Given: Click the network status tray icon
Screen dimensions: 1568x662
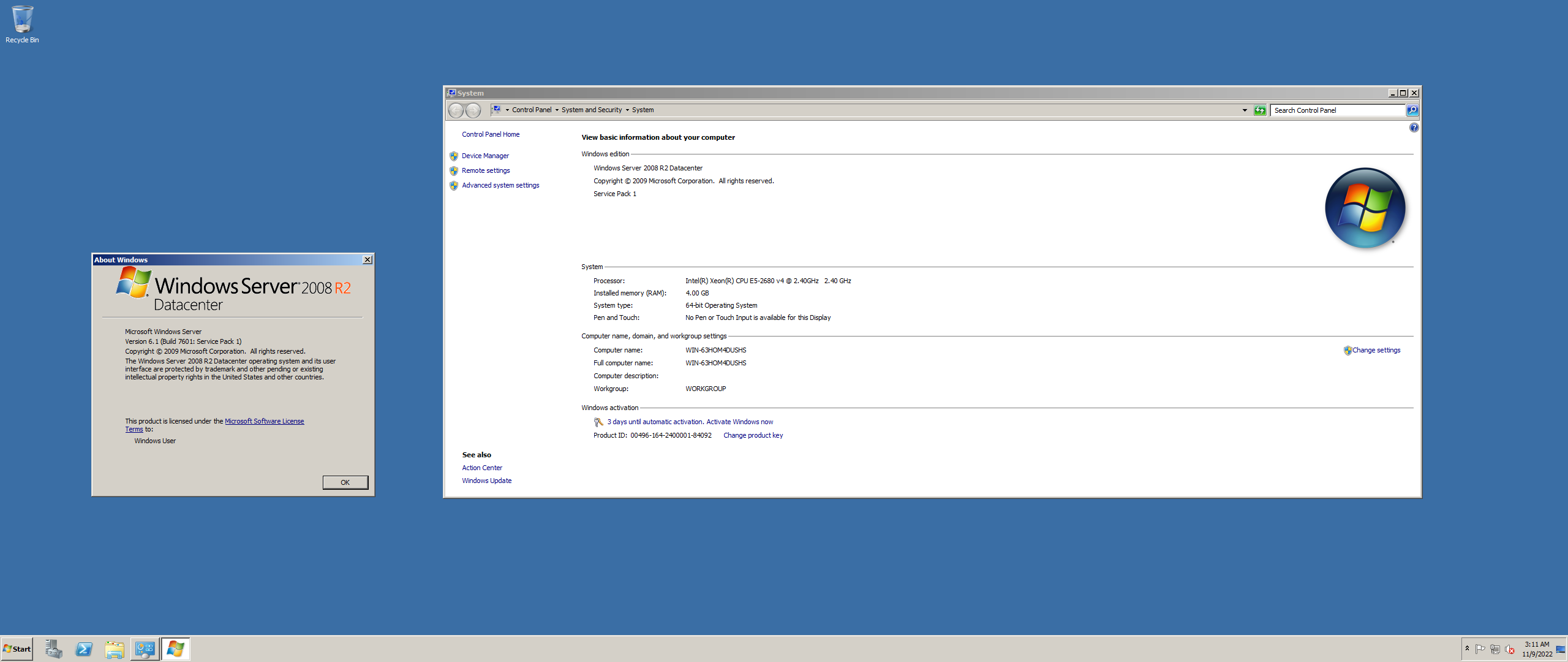Looking at the screenshot, I should pyautogui.click(x=1495, y=649).
